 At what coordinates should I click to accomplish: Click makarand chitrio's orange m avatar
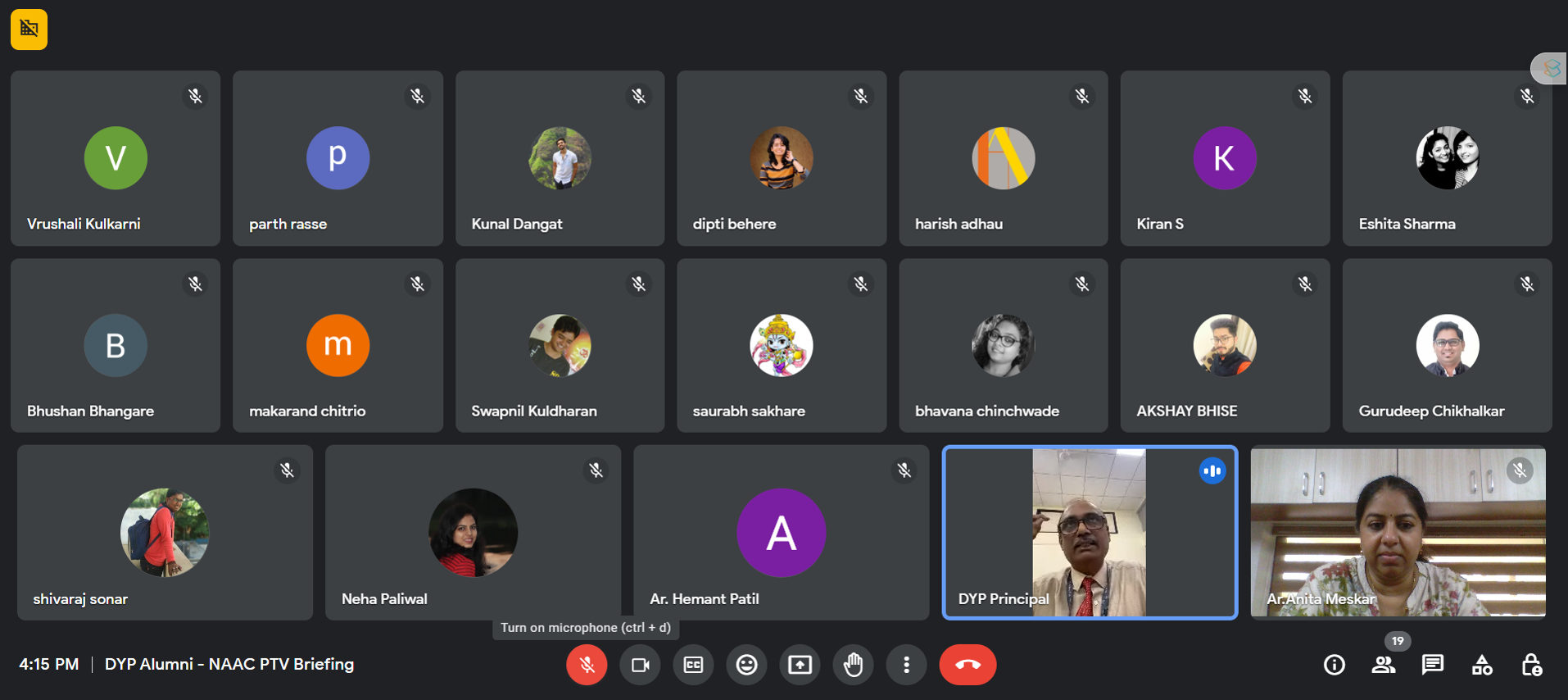click(x=338, y=346)
